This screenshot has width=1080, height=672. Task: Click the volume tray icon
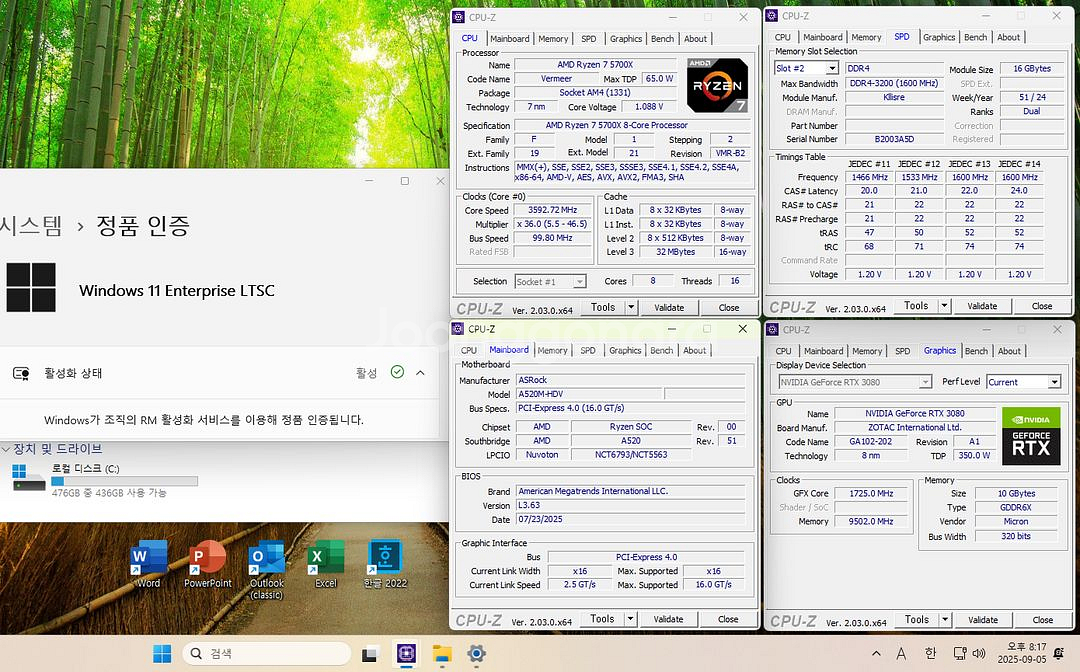click(x=979, y=653)
